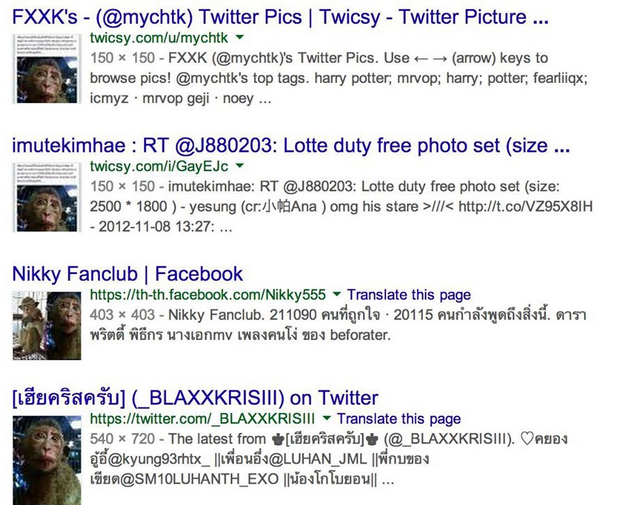641x505 pixels.
Task: Open imutekimhae Lotte duty free photo result
Action: [291, 146]
